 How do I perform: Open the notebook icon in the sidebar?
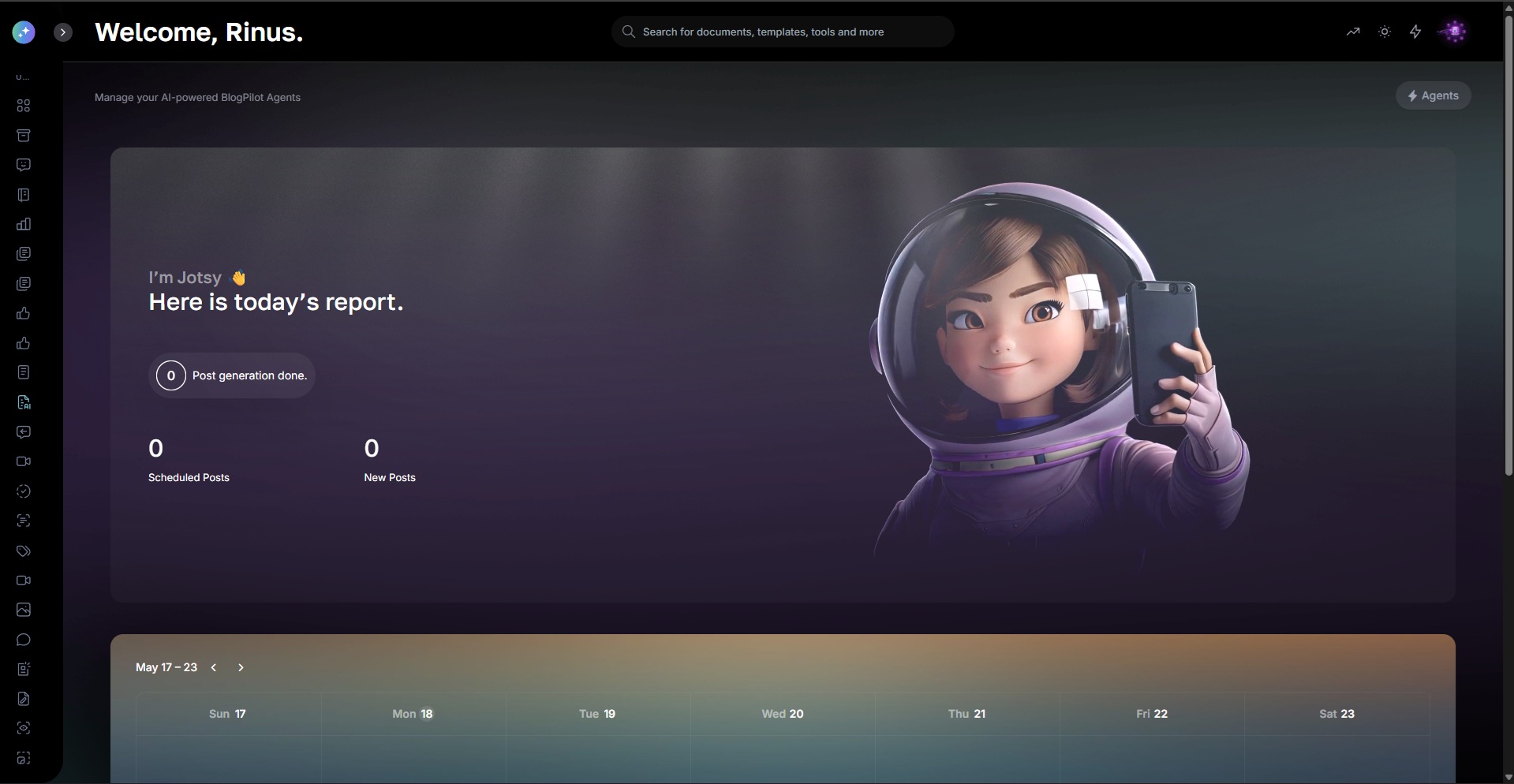tap(24, 195)
